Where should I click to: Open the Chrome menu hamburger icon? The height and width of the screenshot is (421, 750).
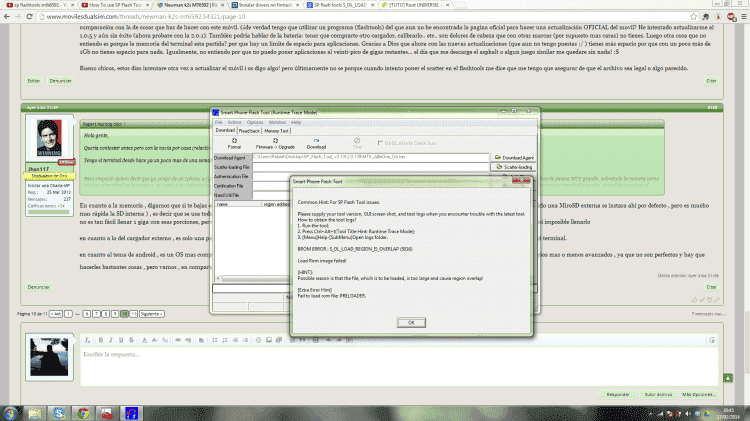[x=744, y=16]
